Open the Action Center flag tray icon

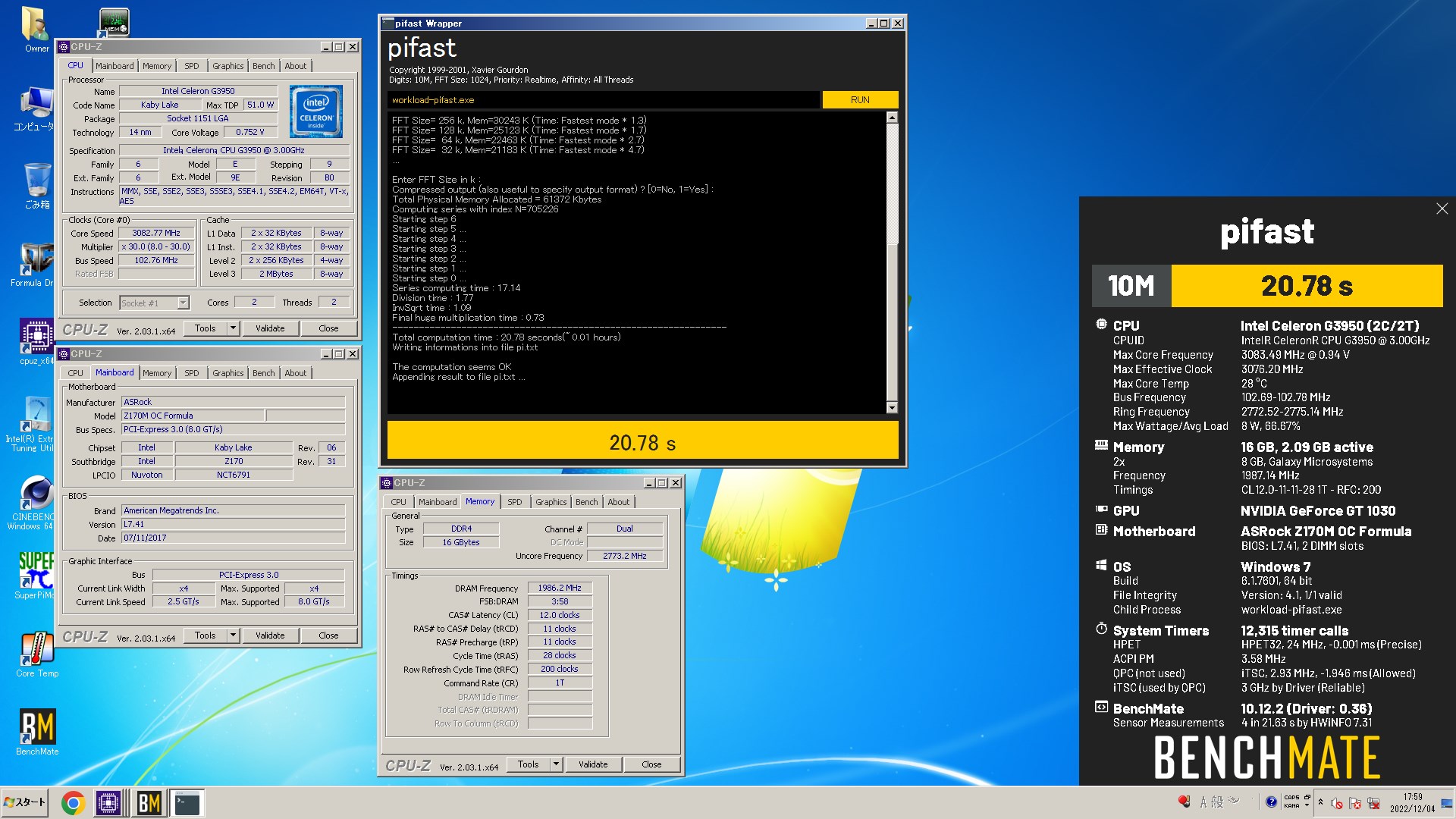pyautogui.click(x=1355, y=803)
